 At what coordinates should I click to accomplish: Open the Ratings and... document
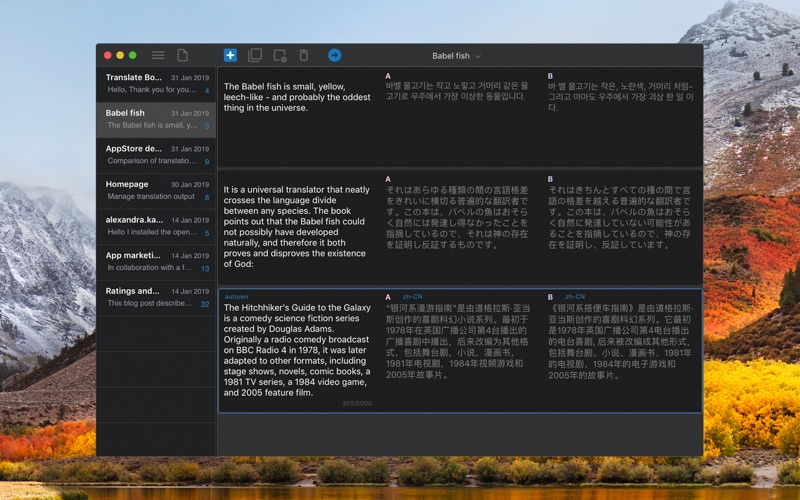[157, 297]
